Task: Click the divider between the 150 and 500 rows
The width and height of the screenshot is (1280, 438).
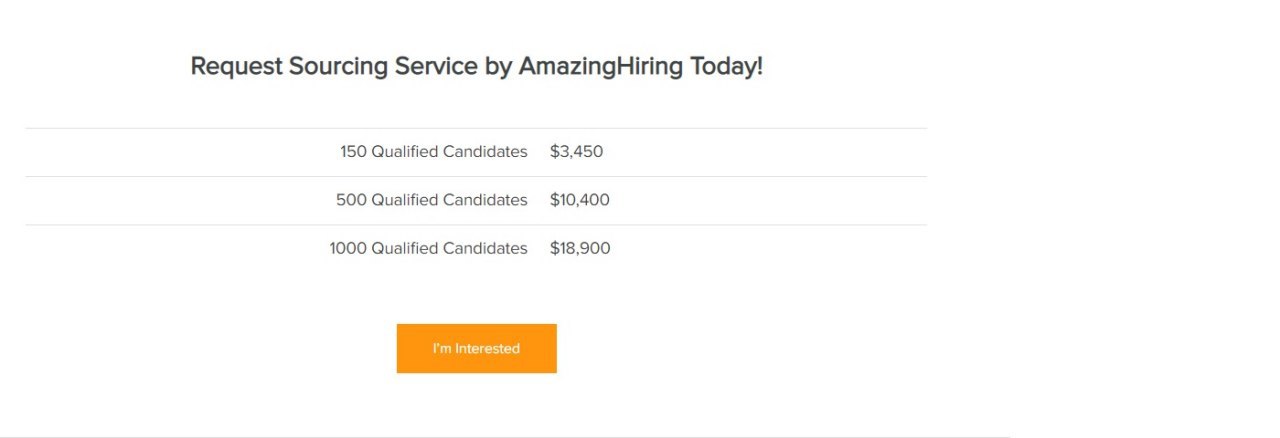Action: coord(476,176)
